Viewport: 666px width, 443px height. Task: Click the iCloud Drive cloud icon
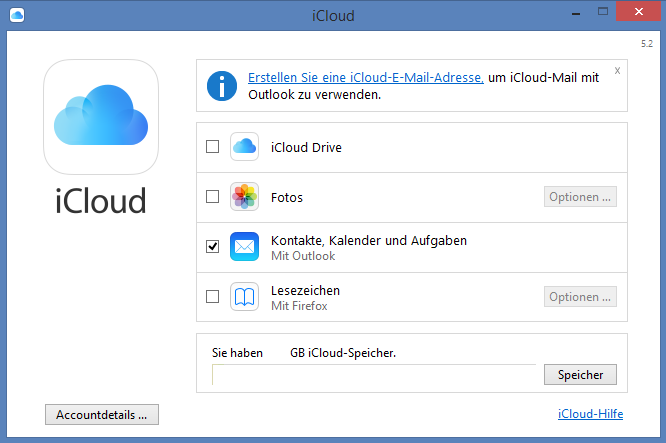pos(245,147)
